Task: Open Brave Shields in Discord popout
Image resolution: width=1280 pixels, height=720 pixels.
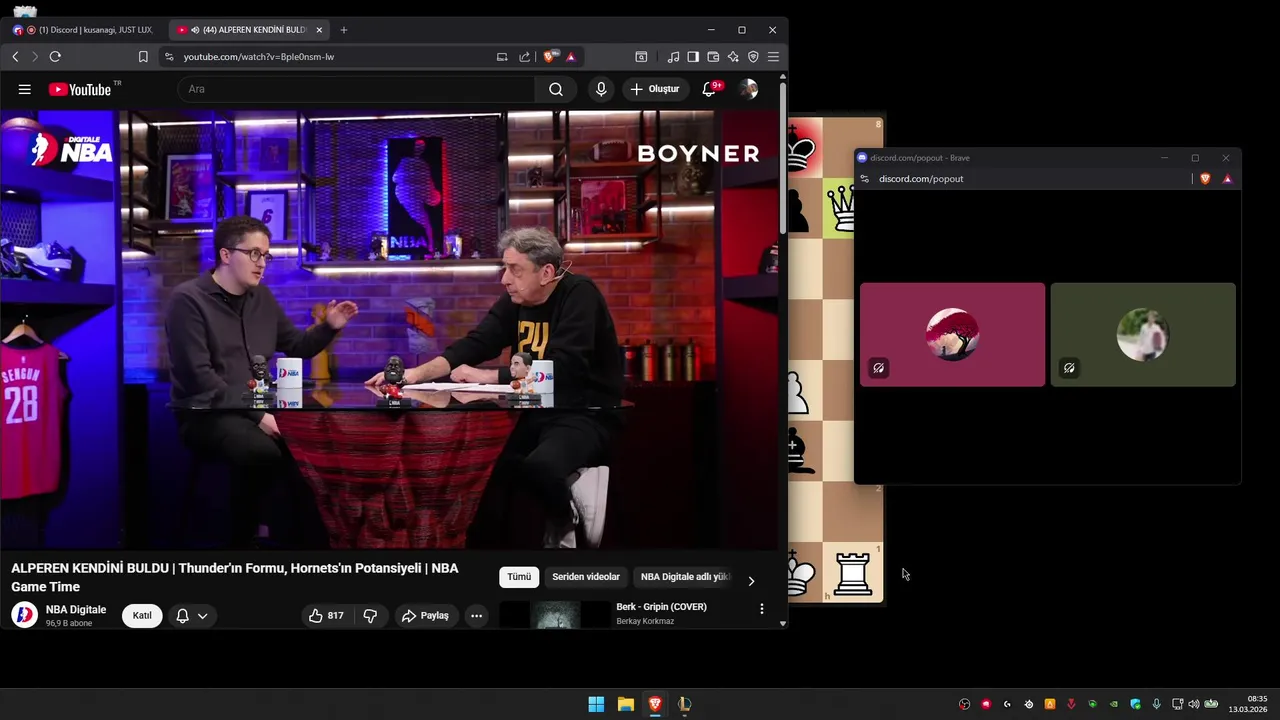Action: (1205, 179)
